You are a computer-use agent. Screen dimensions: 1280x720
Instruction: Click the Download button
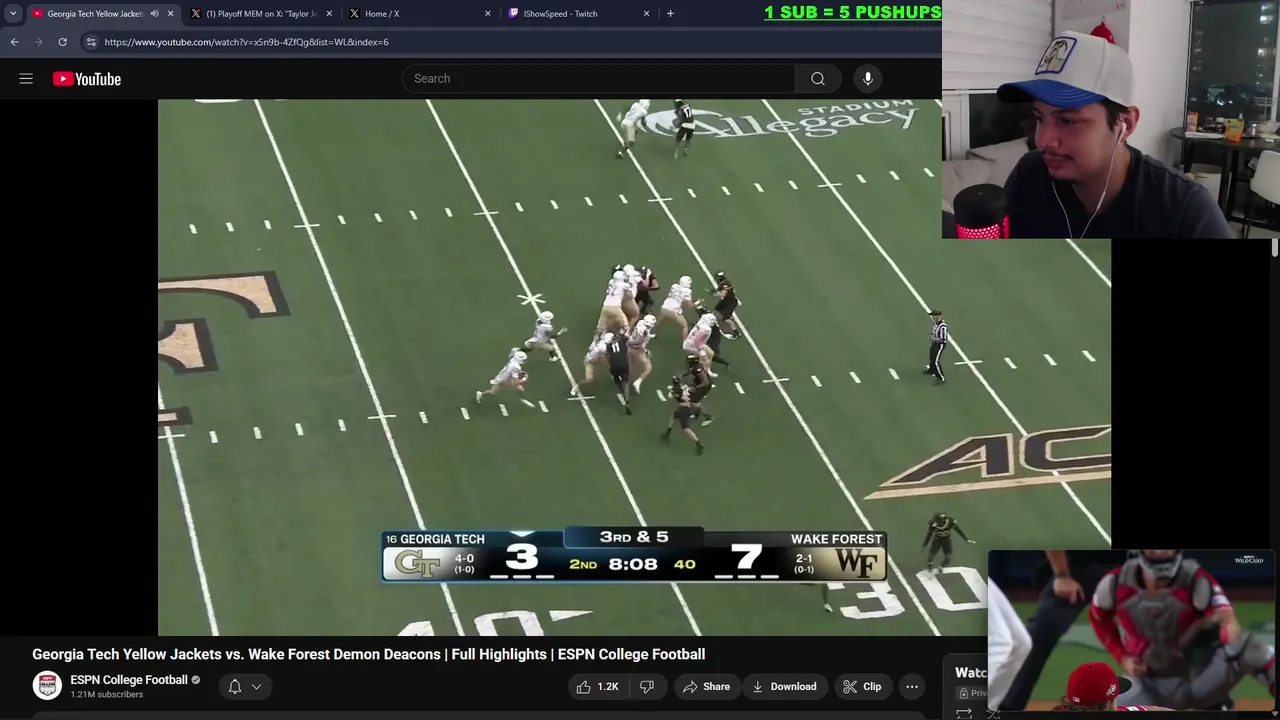[x=784, y=687]
